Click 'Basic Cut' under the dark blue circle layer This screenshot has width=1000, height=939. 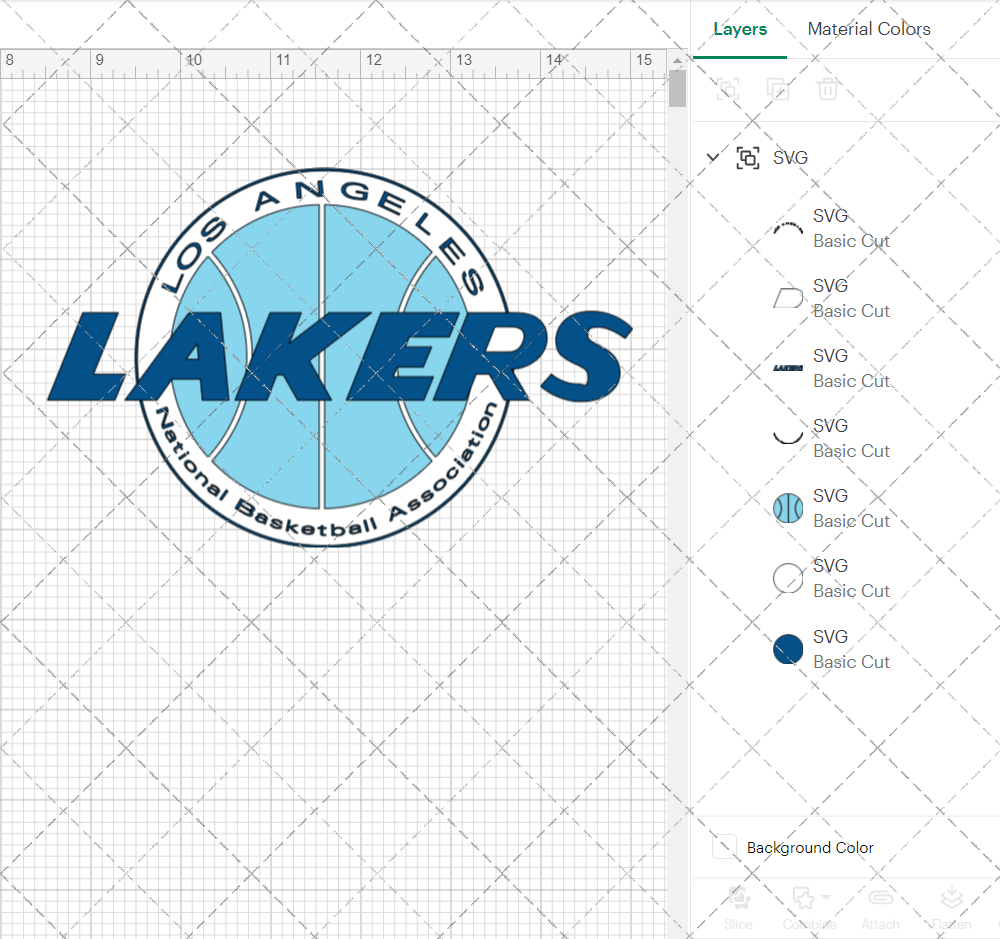coord(851,662)
